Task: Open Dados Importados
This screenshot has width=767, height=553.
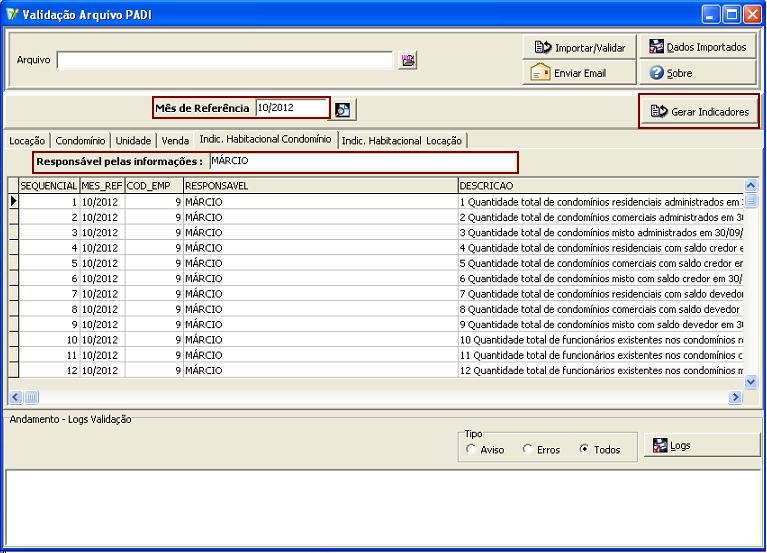Action: [x=697, y=47]
